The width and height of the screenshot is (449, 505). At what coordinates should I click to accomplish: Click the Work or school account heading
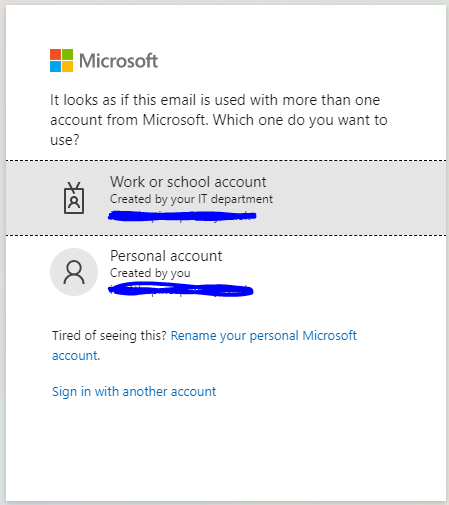click(x=188, y=182)
